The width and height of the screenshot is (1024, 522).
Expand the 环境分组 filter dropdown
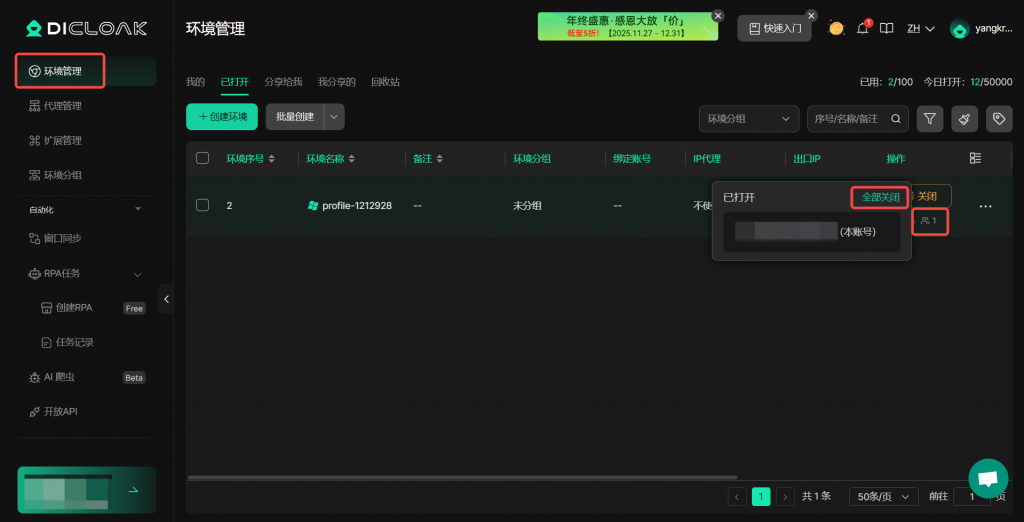click(748, 118)
